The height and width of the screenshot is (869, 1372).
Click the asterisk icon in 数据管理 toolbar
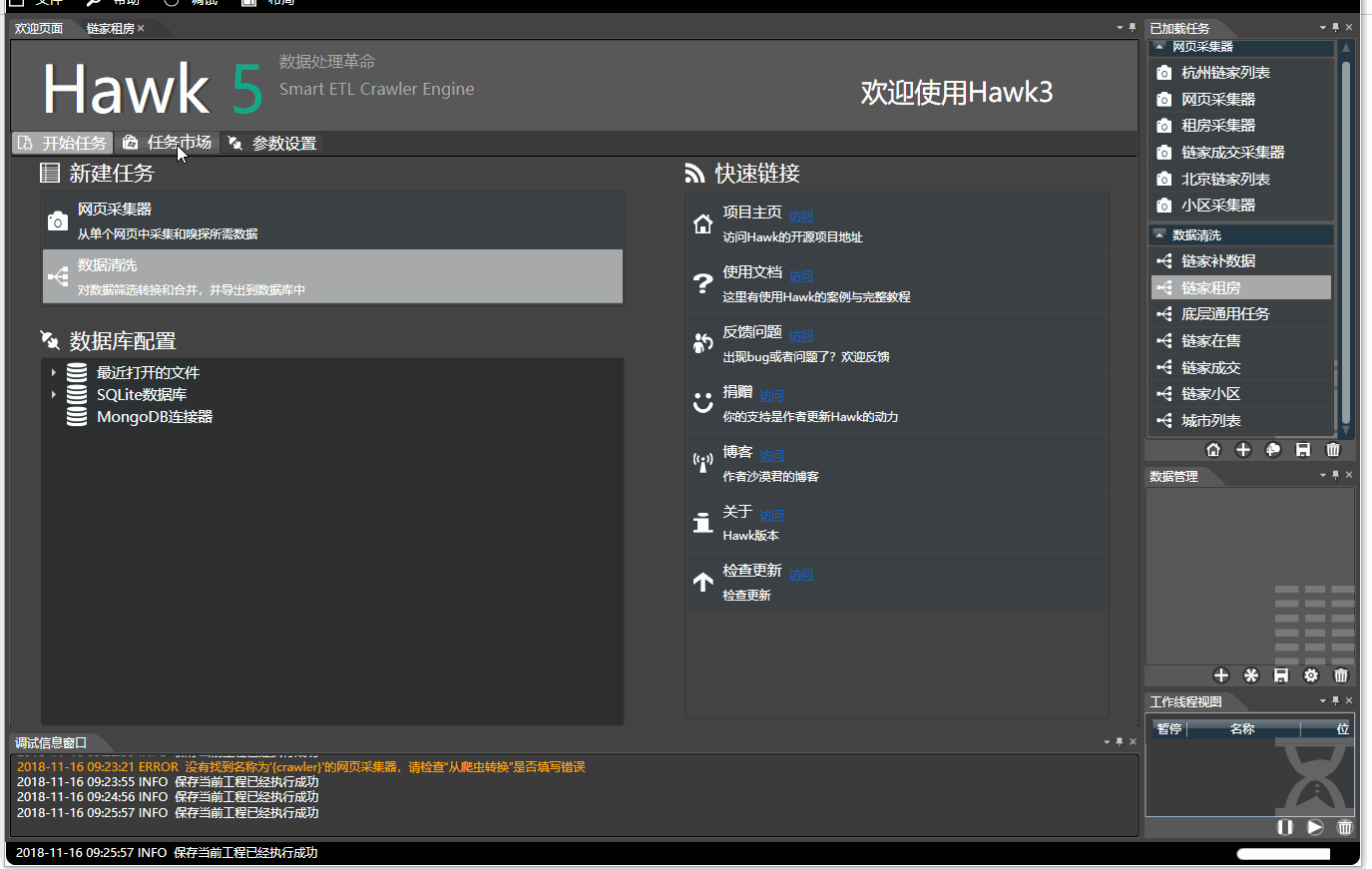click(x=1251, y=675)
